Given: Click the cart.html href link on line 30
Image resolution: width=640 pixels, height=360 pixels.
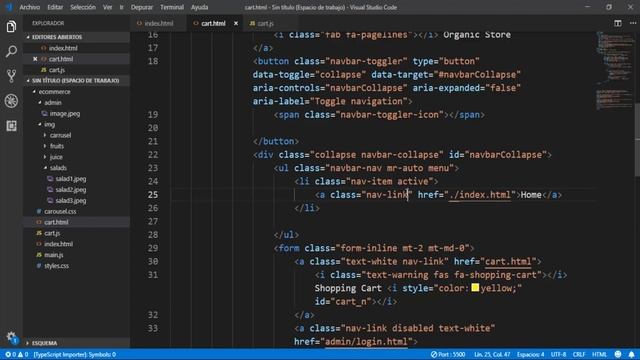Looking at the screenshot, I should click(508, 262).
